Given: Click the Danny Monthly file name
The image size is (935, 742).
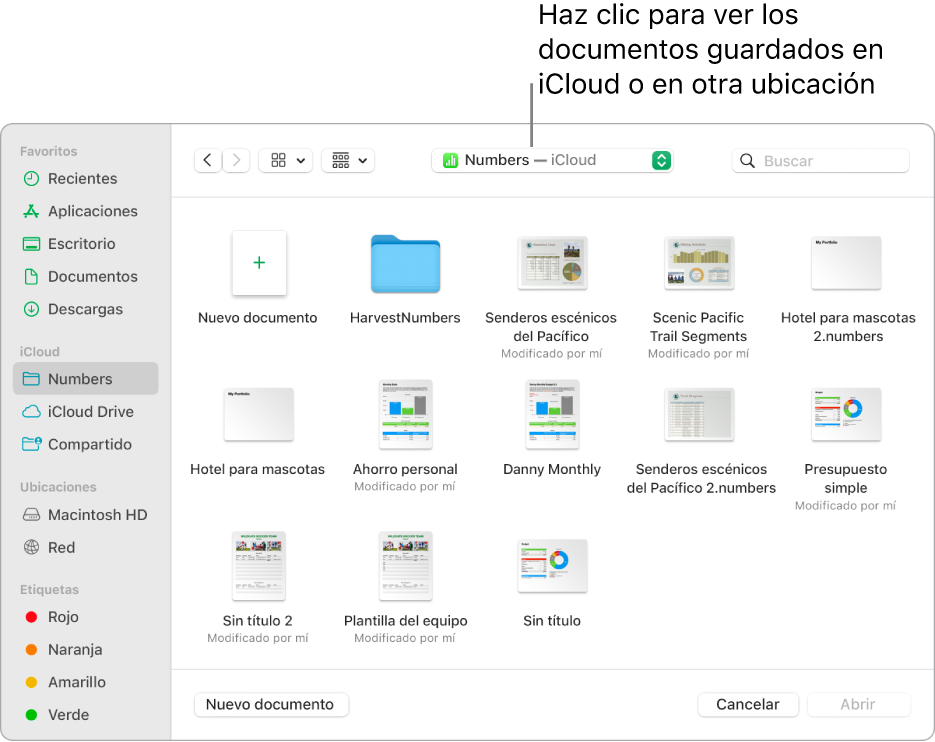Looking at the screenshot, I should [552, 469].
